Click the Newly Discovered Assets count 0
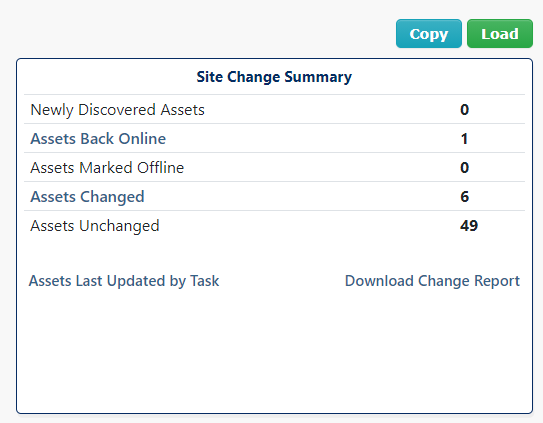Screen dimensions: 543x423 point(464,110)
